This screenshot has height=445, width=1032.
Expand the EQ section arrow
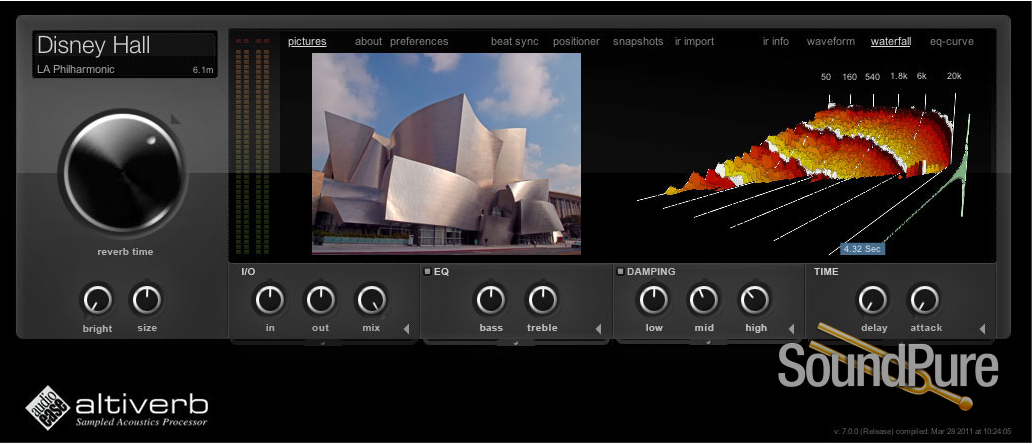(x=598, y=328)
